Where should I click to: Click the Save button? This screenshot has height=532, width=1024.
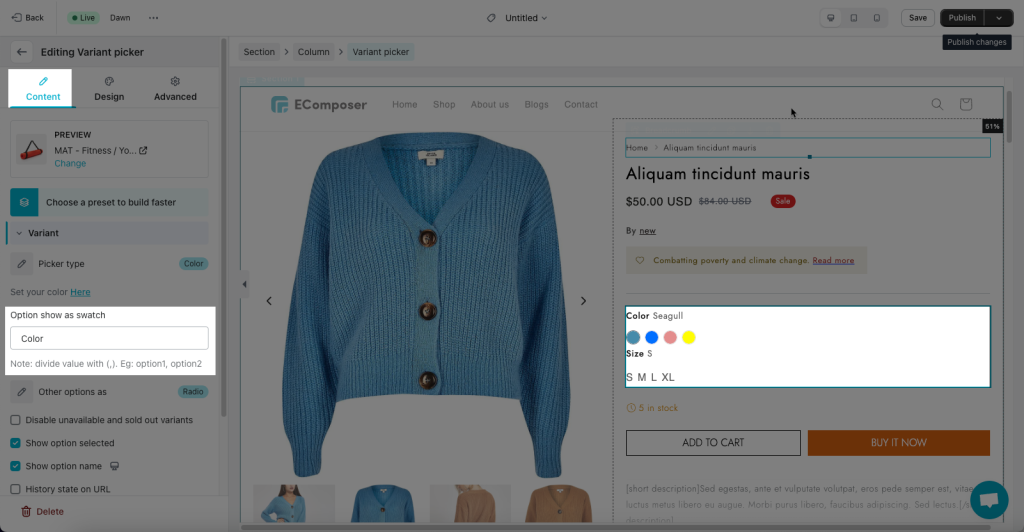pos(918,18)
